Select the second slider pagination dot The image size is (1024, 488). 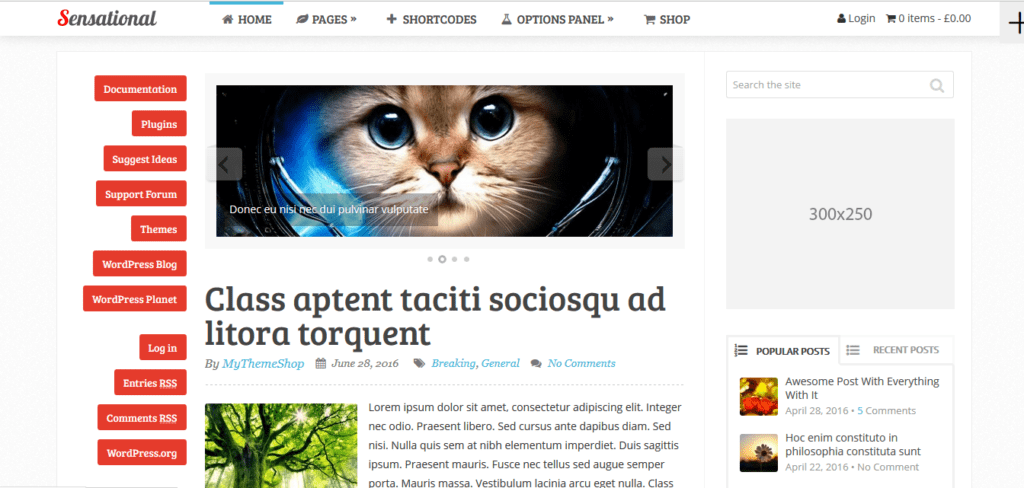pyautogui.click(x=442, y=259)
